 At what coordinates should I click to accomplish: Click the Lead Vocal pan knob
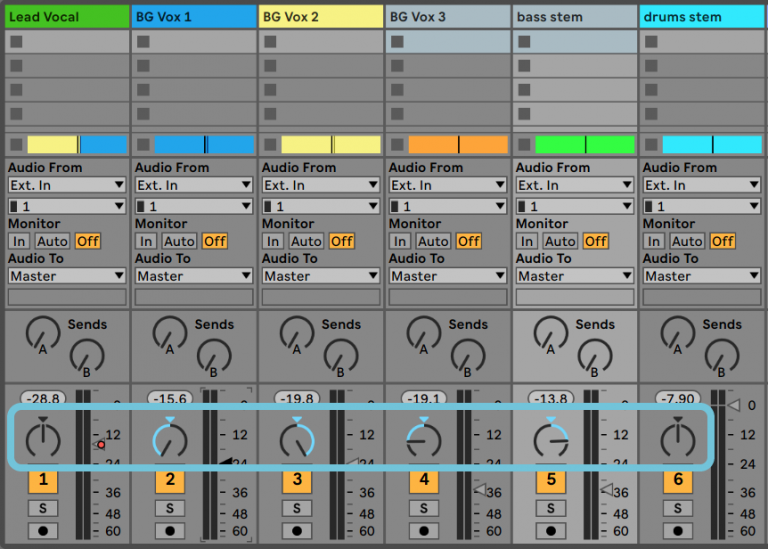pyautogui.click(x=43, y=440)
